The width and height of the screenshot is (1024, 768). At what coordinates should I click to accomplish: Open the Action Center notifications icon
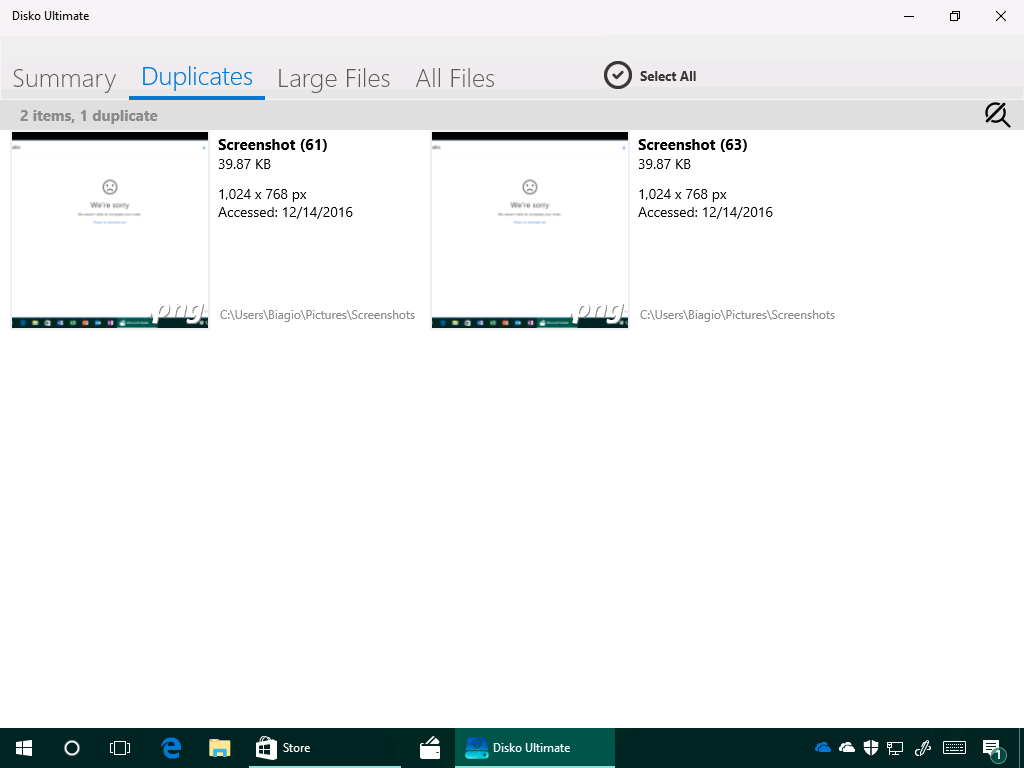point(993,748)
